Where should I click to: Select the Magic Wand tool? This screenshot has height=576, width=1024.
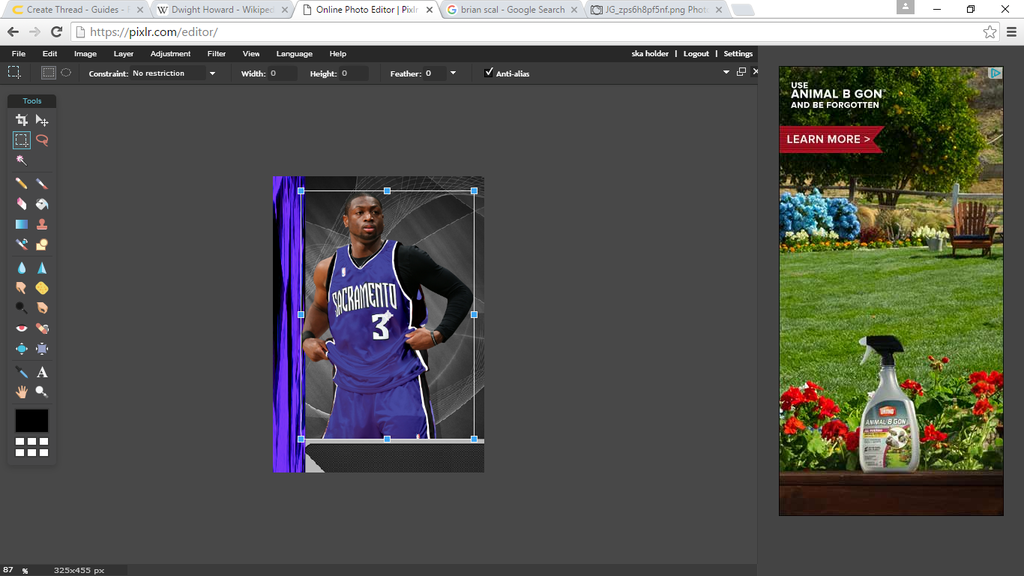coord(22,160)
